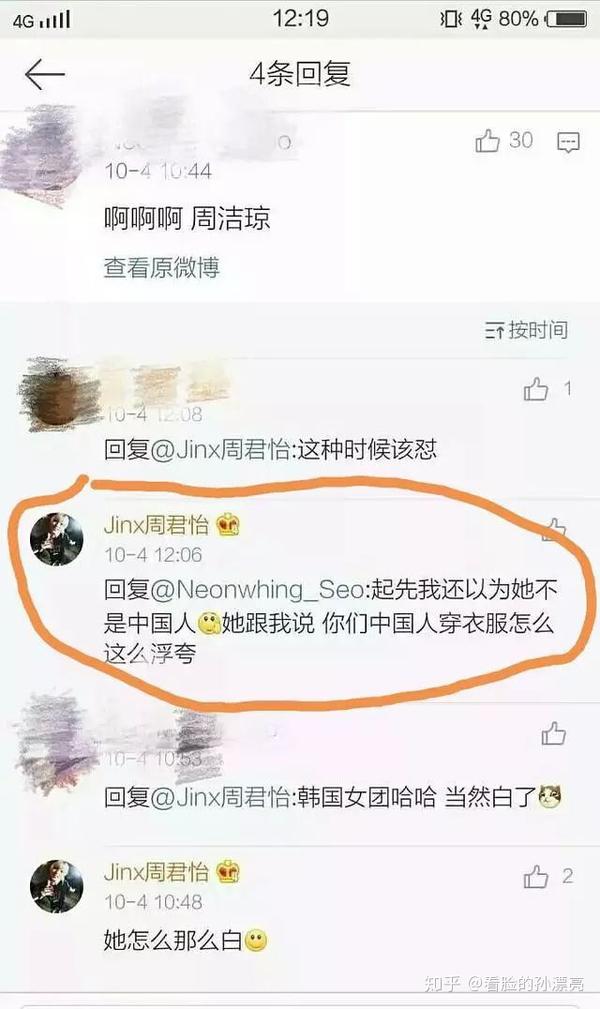Image resolution: width=600 pixels, height=1009 pixels.
Task: Open Jinx周君怡 username on 10:48 reply
Action: point(156,872)
